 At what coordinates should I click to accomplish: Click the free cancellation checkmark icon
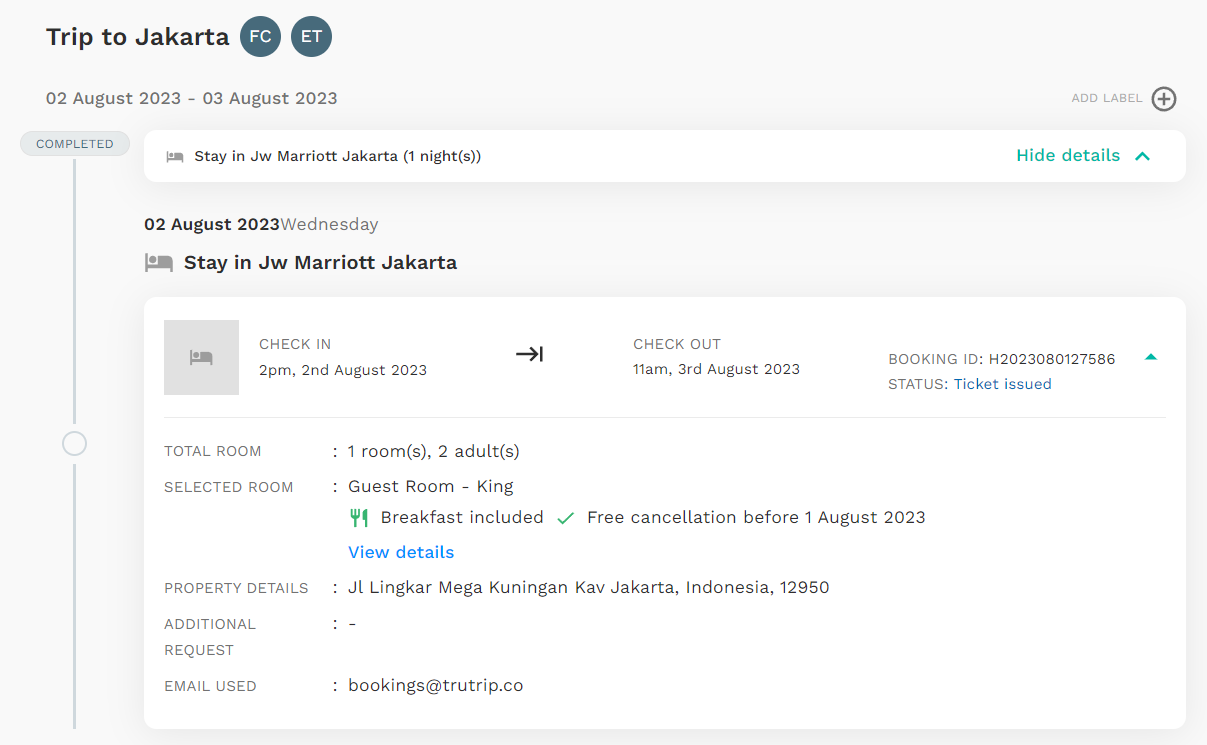[566, 518]
